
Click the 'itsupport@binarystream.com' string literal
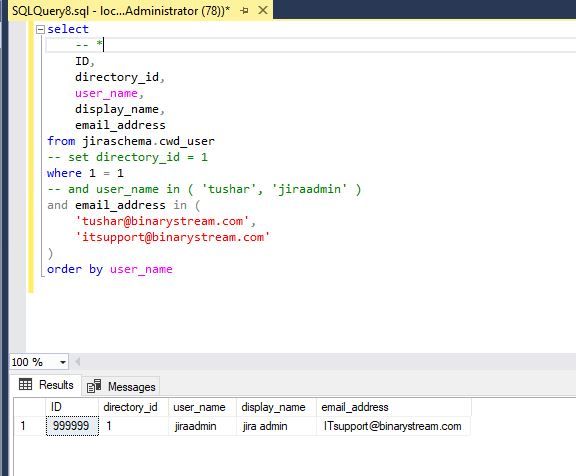173,237
